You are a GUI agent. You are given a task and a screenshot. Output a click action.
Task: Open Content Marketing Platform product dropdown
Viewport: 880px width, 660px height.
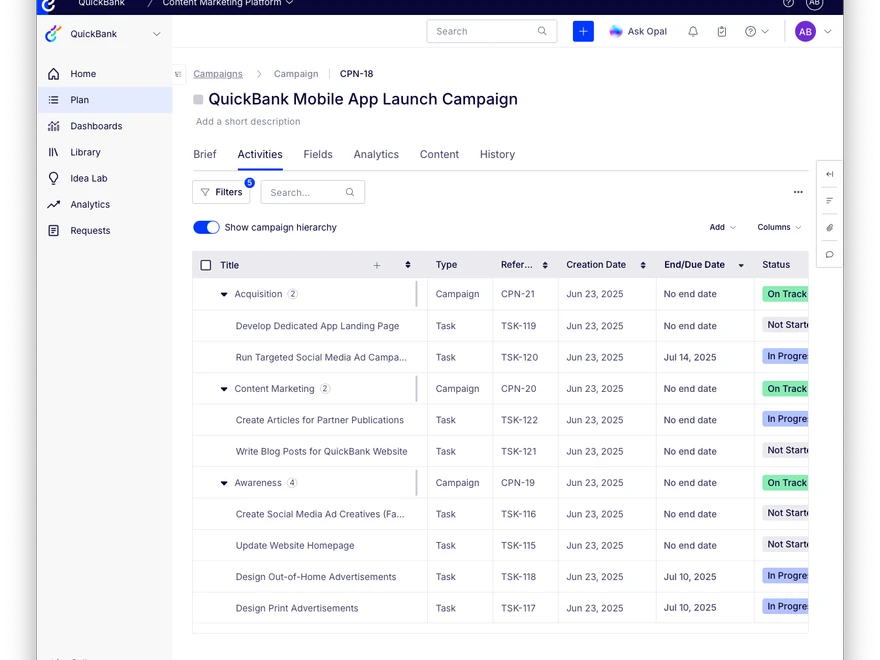(x=228, y=3)
